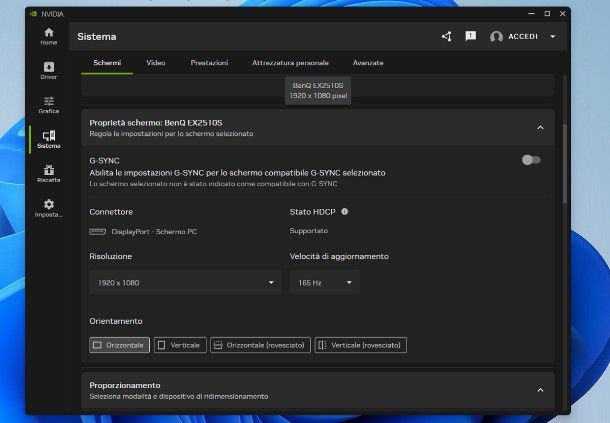Open the feedback notification icon
Image resolution: width=610 pixels, height=423 pixels.
471,36
